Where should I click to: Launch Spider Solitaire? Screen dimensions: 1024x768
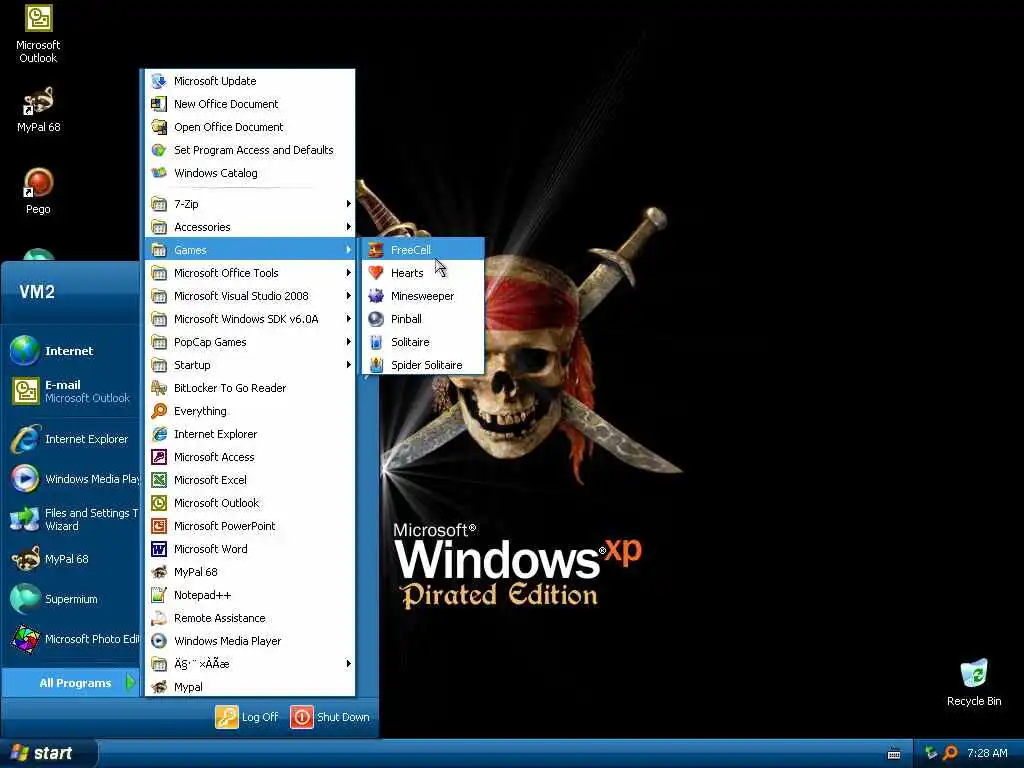tap(423, 364)
